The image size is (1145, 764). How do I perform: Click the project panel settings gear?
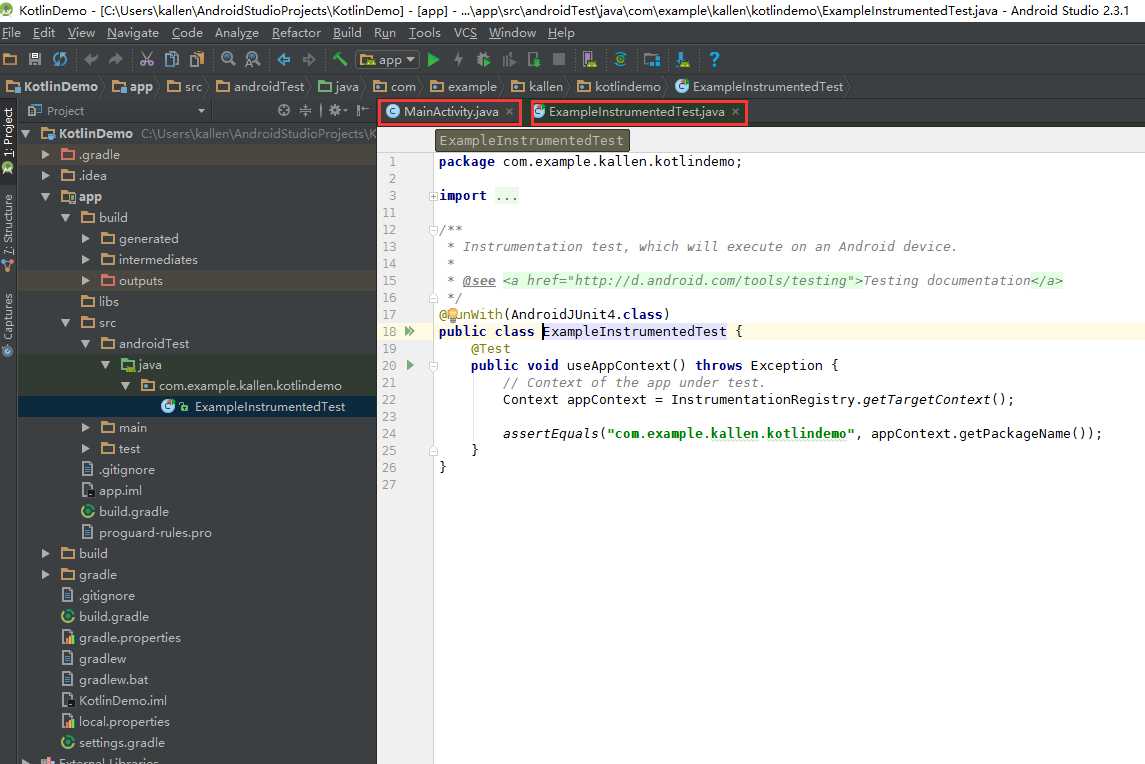[337, 110]
